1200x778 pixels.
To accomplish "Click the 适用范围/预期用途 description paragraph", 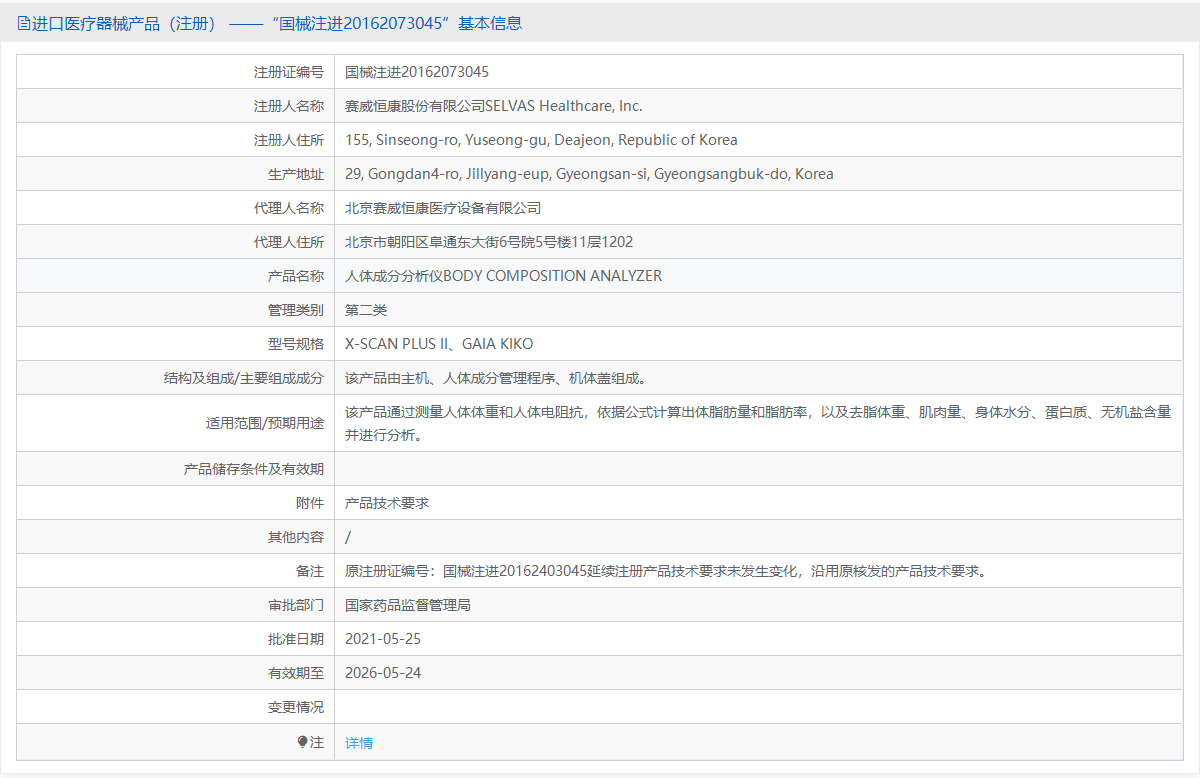I will (757, 423).
